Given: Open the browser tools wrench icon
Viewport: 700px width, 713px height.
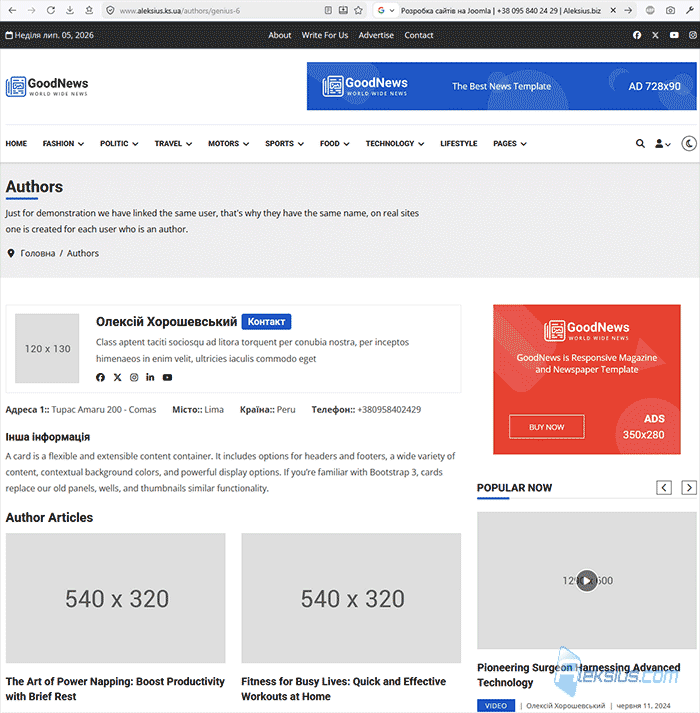Looking at the screenshot, I should point(690,10).
